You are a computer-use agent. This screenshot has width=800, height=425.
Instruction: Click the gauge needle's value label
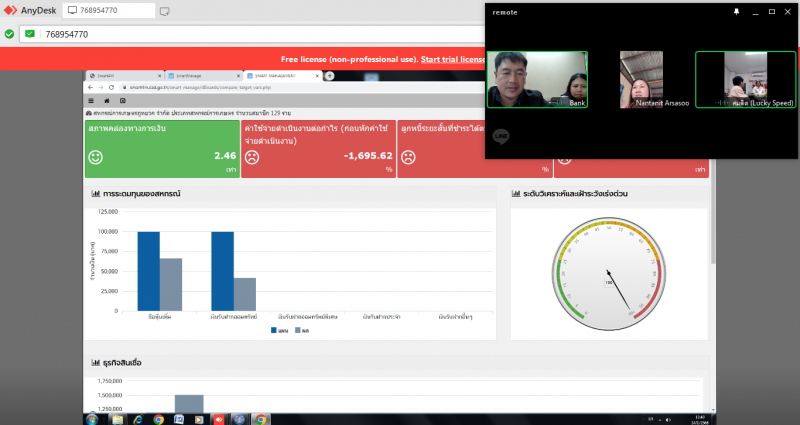[x=609, y=282]
